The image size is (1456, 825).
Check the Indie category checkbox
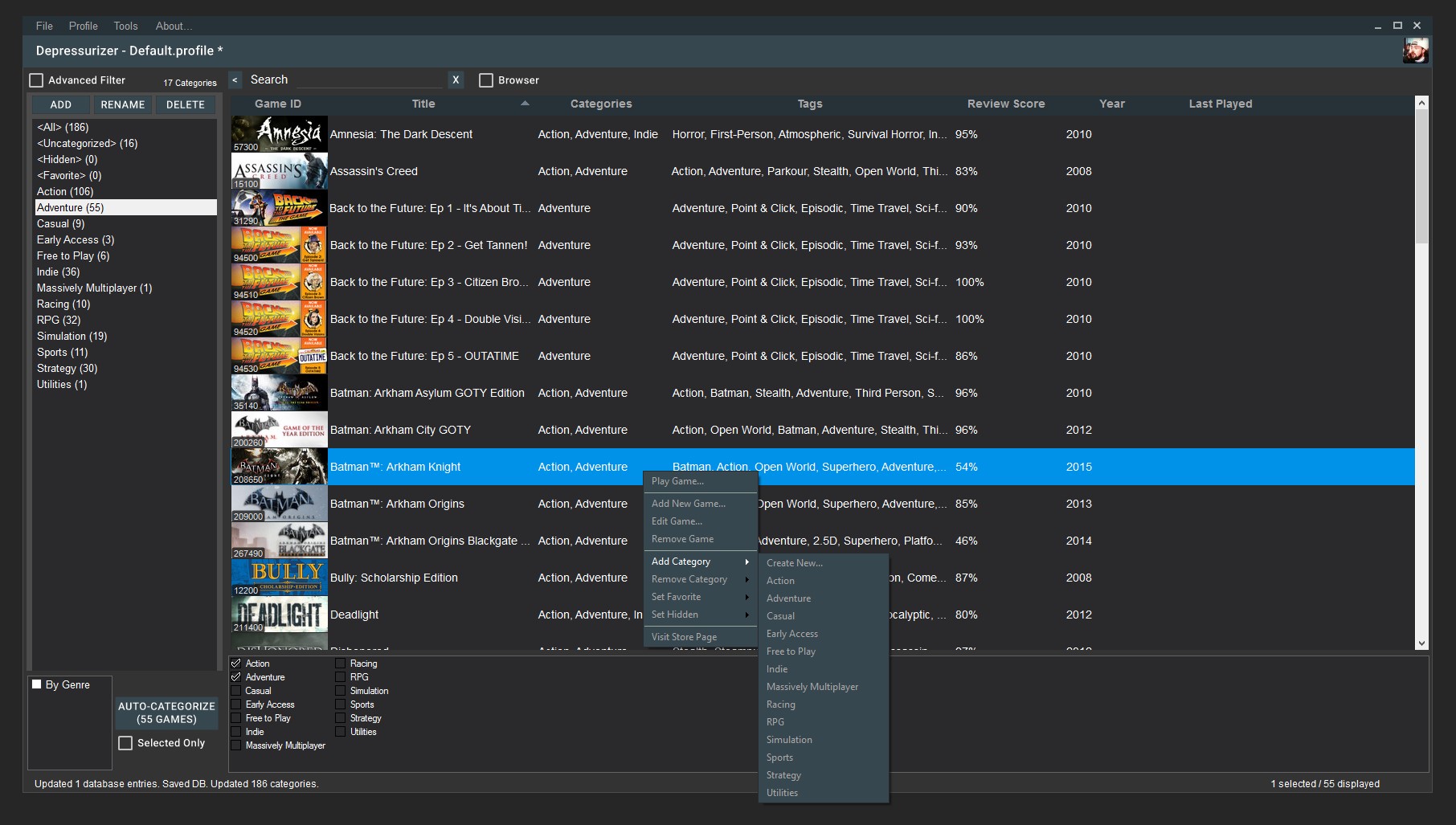(236, 732)
